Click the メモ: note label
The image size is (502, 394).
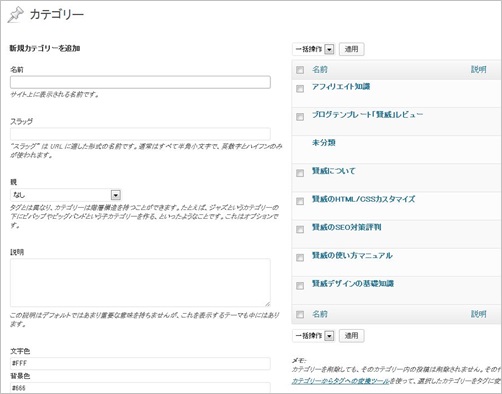tap(299, 360)
